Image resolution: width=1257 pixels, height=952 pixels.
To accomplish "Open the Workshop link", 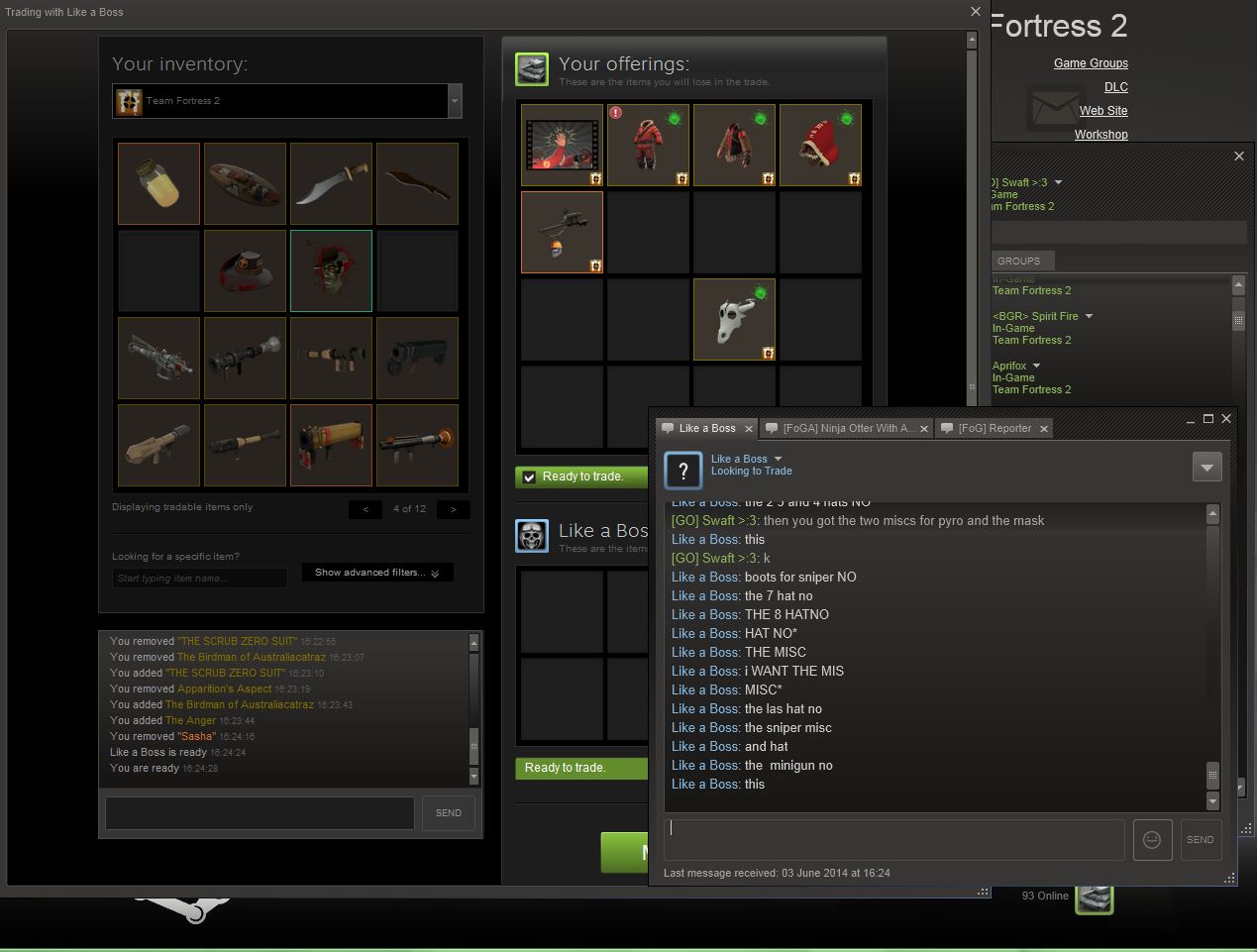I will click(1101, 135).
